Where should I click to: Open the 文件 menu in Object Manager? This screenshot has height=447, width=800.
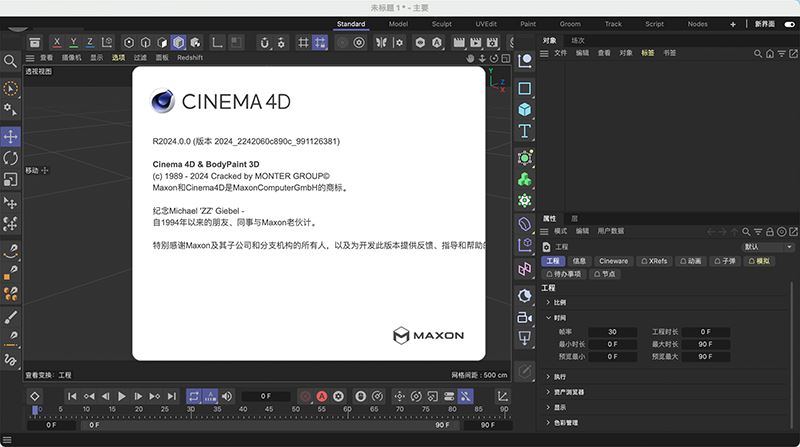[x=560, y=52]
